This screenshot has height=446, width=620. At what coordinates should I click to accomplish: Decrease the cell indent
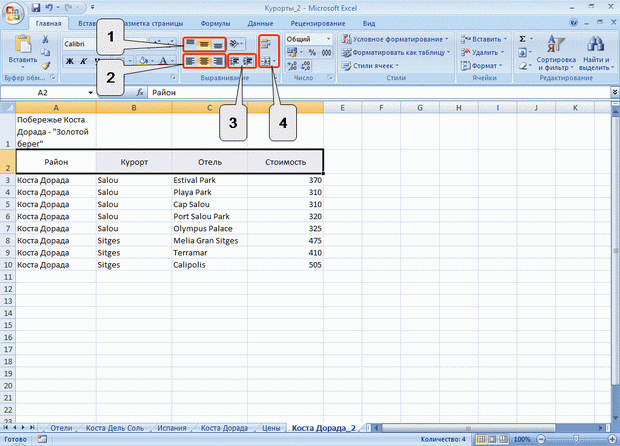234,61
